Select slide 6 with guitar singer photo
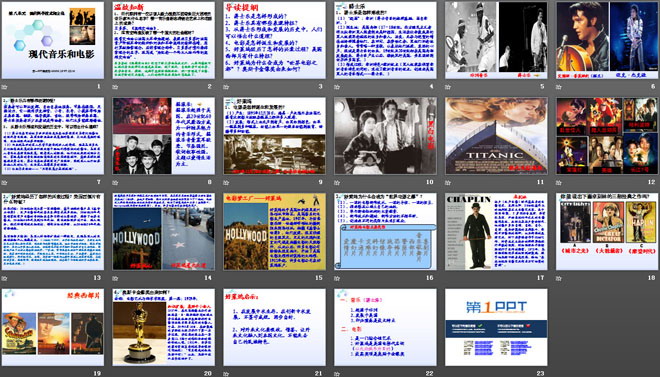The width and height of the screenshot is (660, 377). tap(607, 40)
